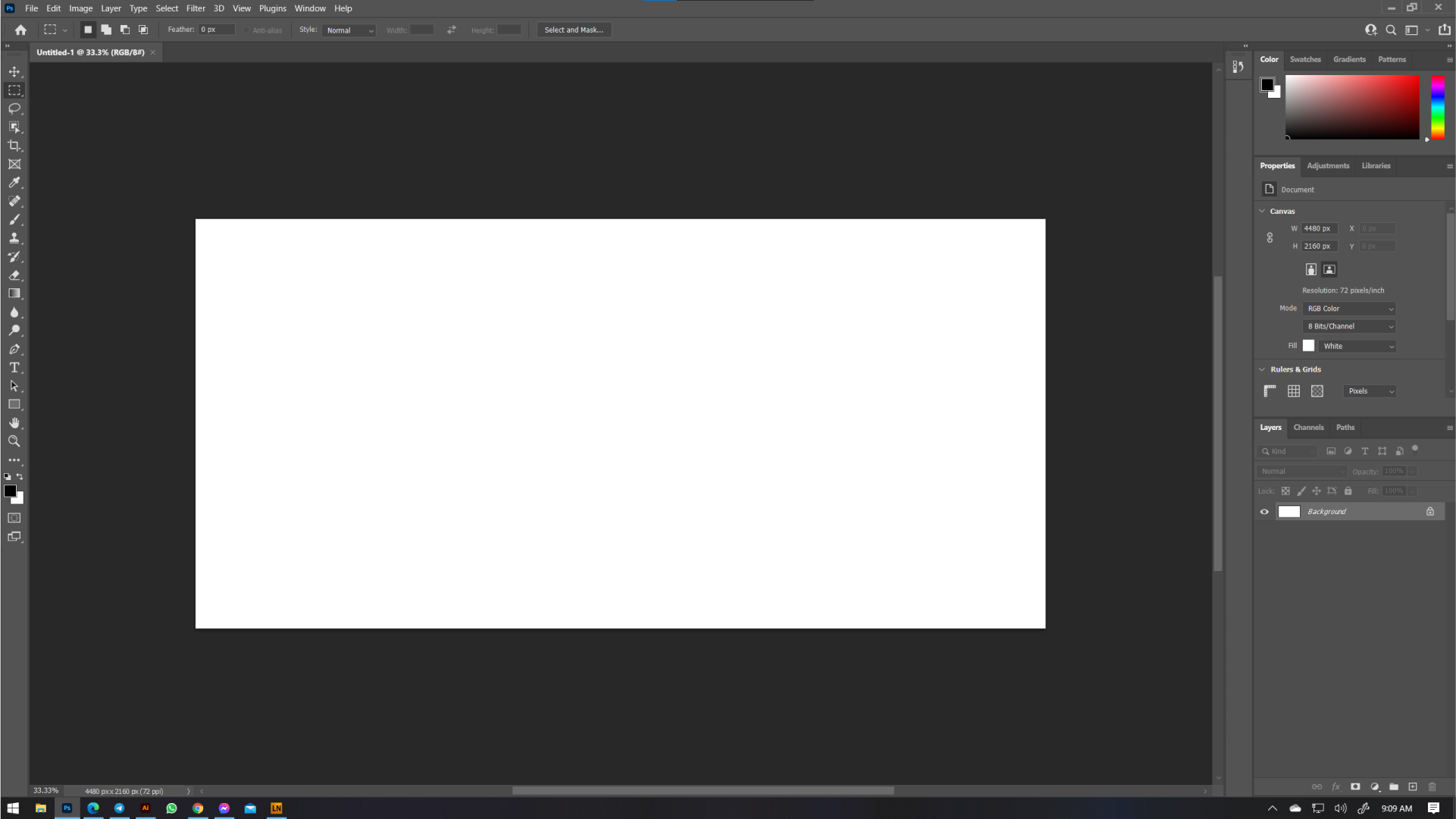This screenshot has height=819, width=1456.
Task: Enable Lock transparent pixels
Action: click(1285, 491)
